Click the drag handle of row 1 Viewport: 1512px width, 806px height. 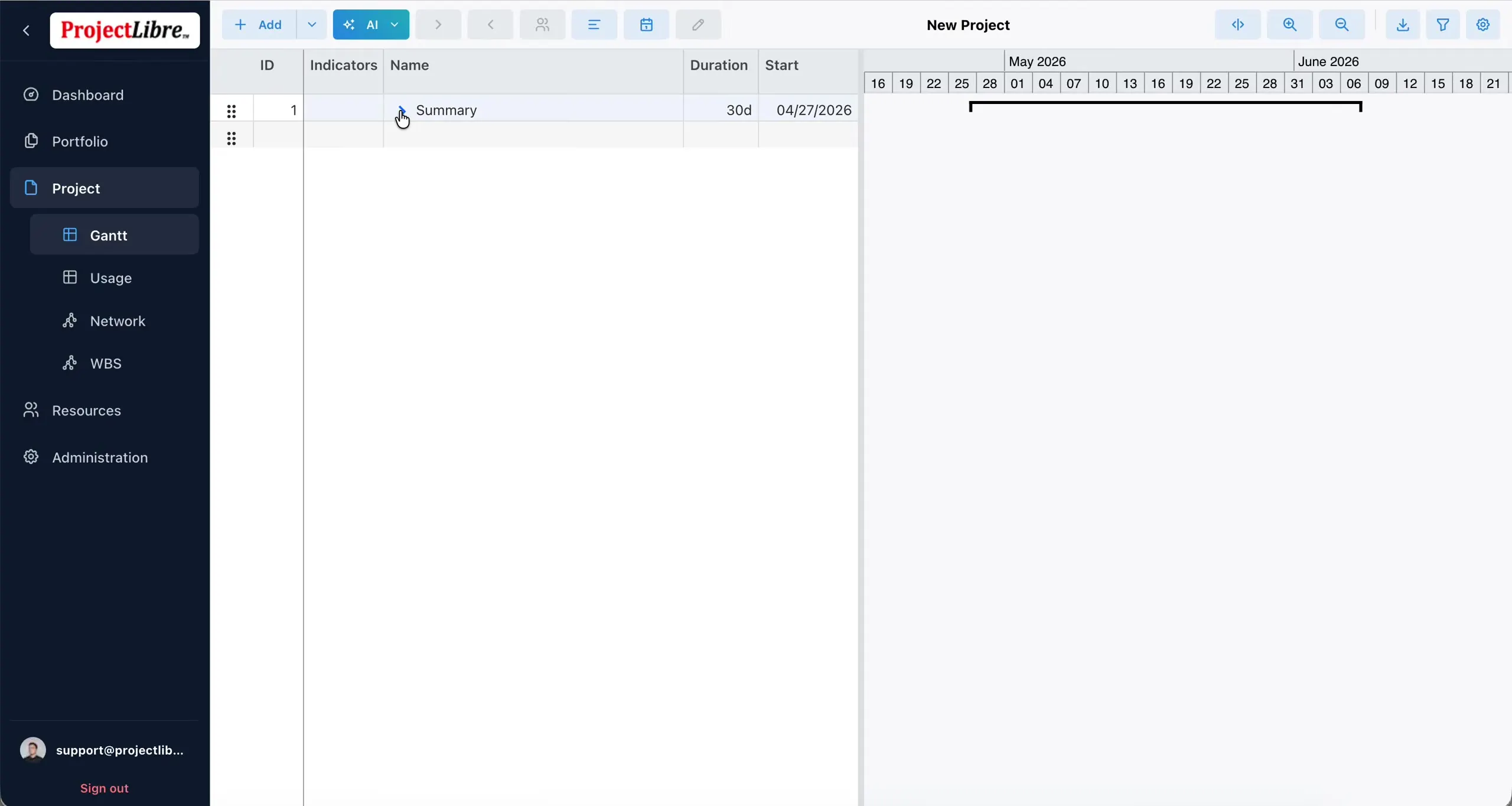(232, 110)
